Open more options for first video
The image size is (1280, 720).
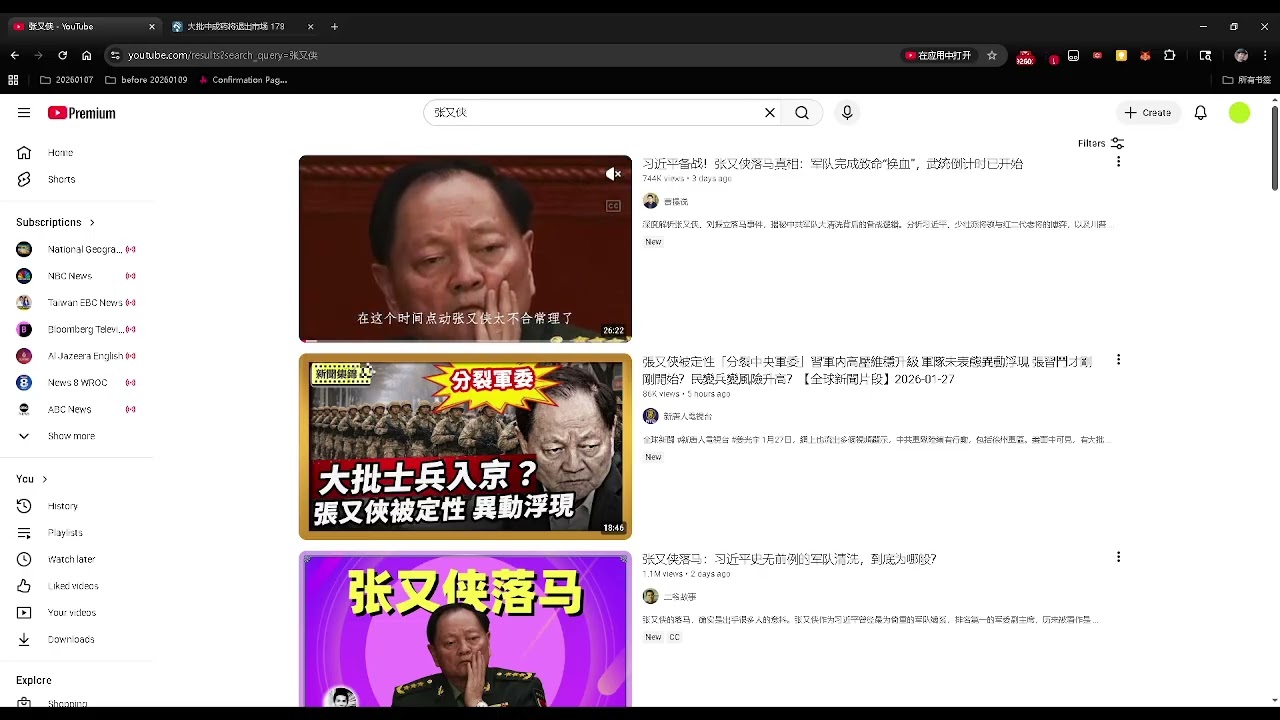(1118, 162)
